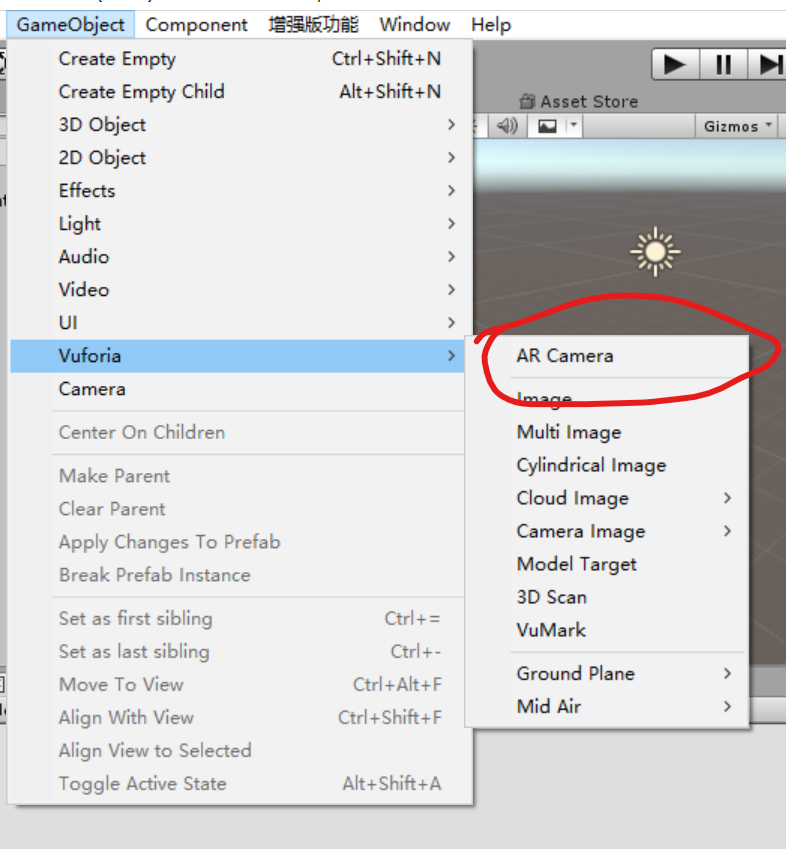Expand the Ground Plane submenu
The width and height of the screenshot is (786, 849).
(x=607, y=674)
